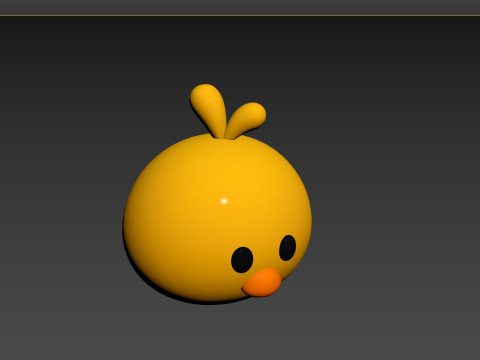Select the chick's orange beak object
Viewport: 480px width, 360px height.
click(262, 283)
